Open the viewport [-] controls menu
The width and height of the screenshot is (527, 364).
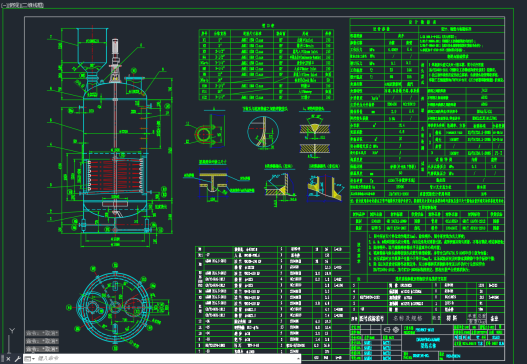4,5
